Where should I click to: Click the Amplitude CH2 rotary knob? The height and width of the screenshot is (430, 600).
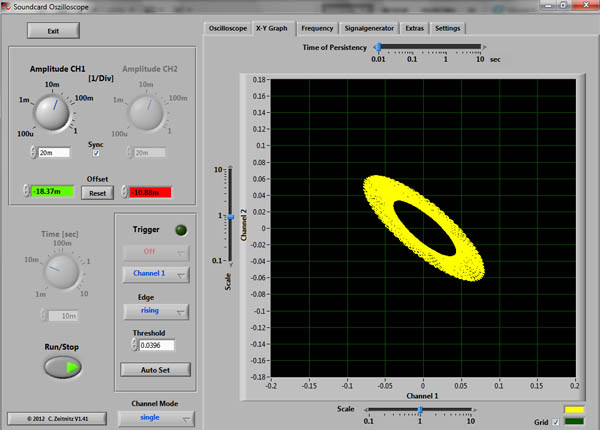[144, 111]
